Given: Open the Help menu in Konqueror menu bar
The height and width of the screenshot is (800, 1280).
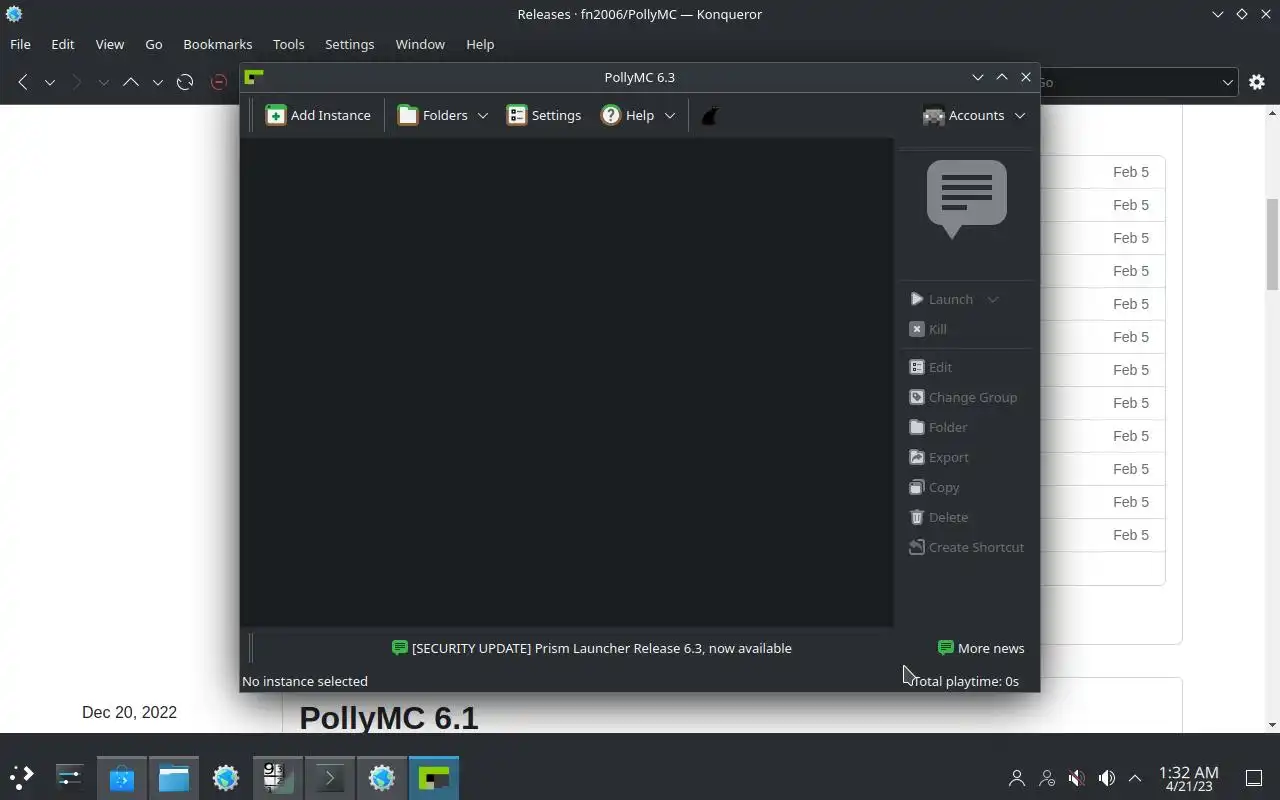Looking at the screenshot, I should [480, 44].
